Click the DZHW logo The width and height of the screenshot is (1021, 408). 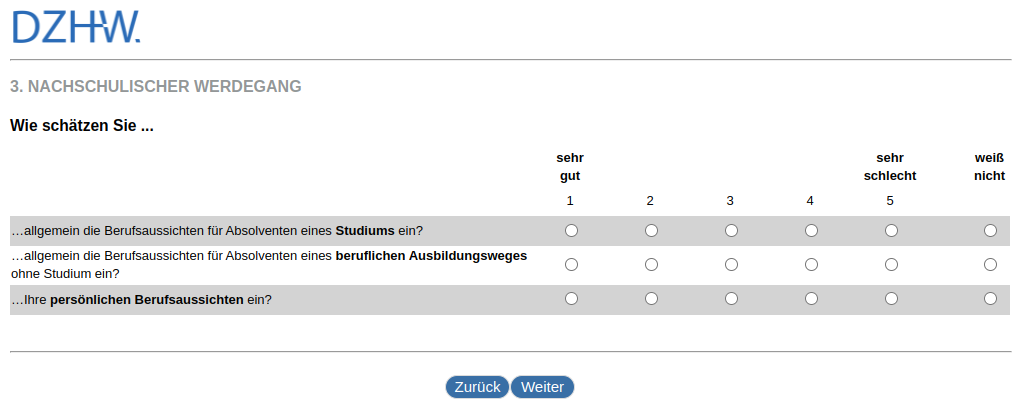point(76,28)
